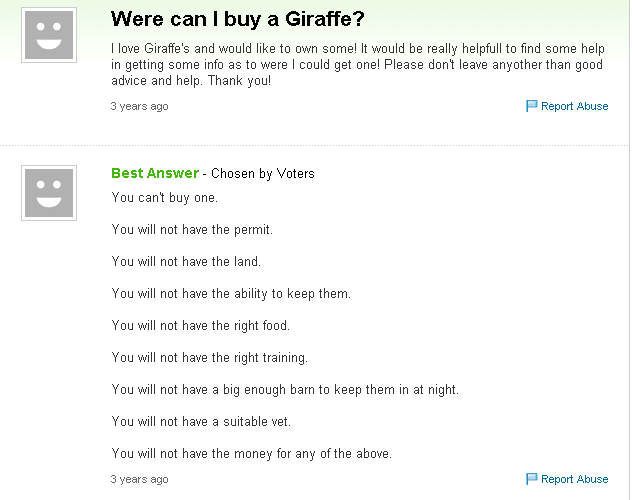Click the line about the right food

[201, 326]
